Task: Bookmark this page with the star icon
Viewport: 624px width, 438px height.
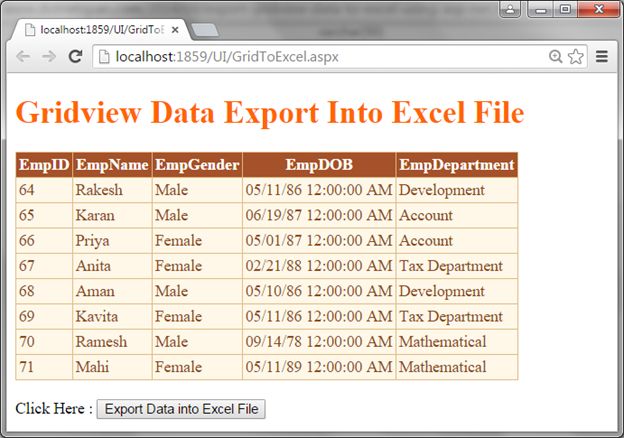Action: pyautogui.click(x=576, y=56)
